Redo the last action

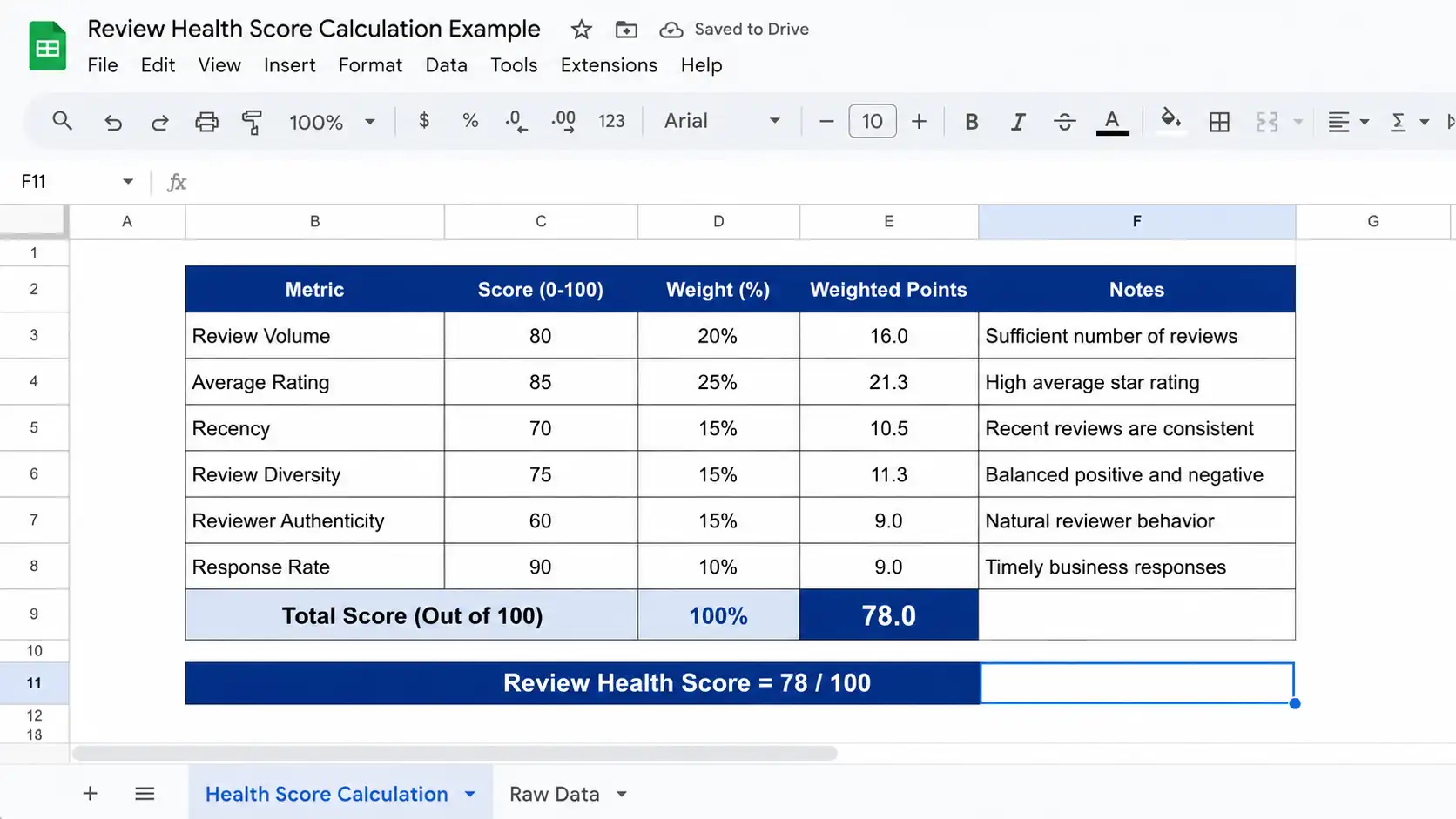(159, 122)
